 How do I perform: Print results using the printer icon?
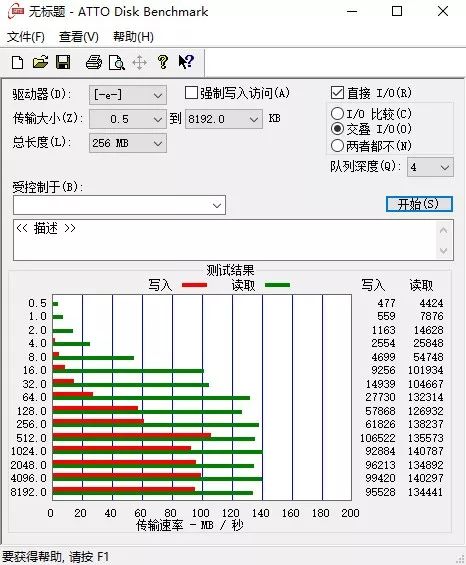(94, 62)
